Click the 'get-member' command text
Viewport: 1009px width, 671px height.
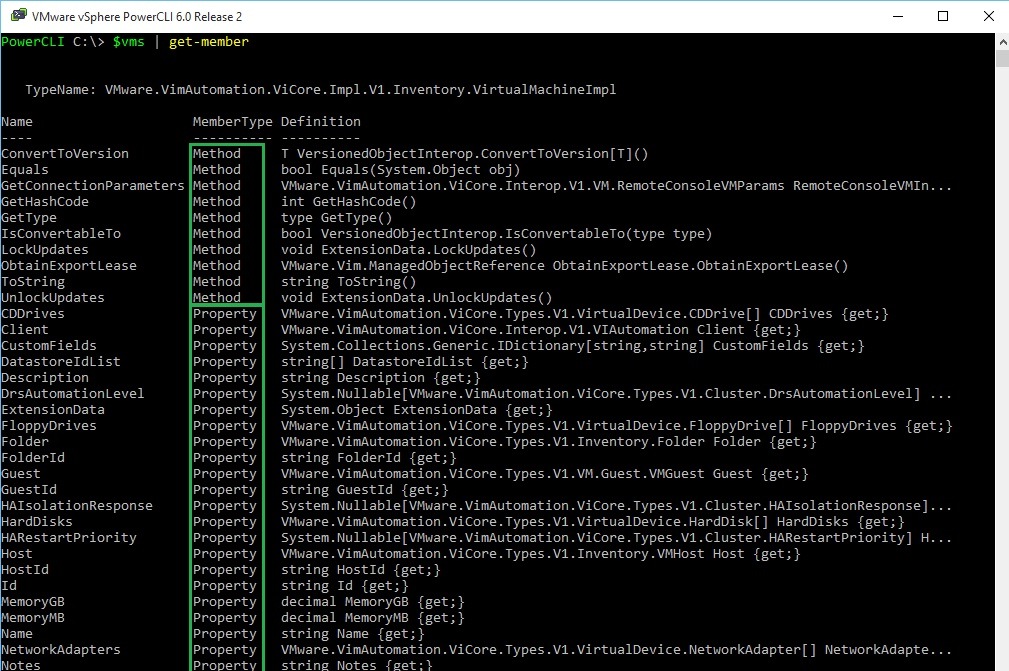coord(208,42)
